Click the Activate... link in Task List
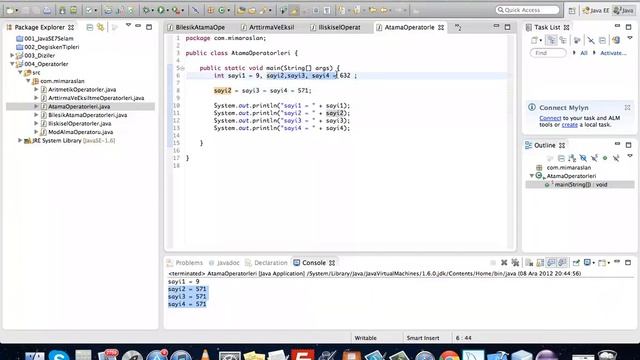640x360 pixels. (613, 53)
